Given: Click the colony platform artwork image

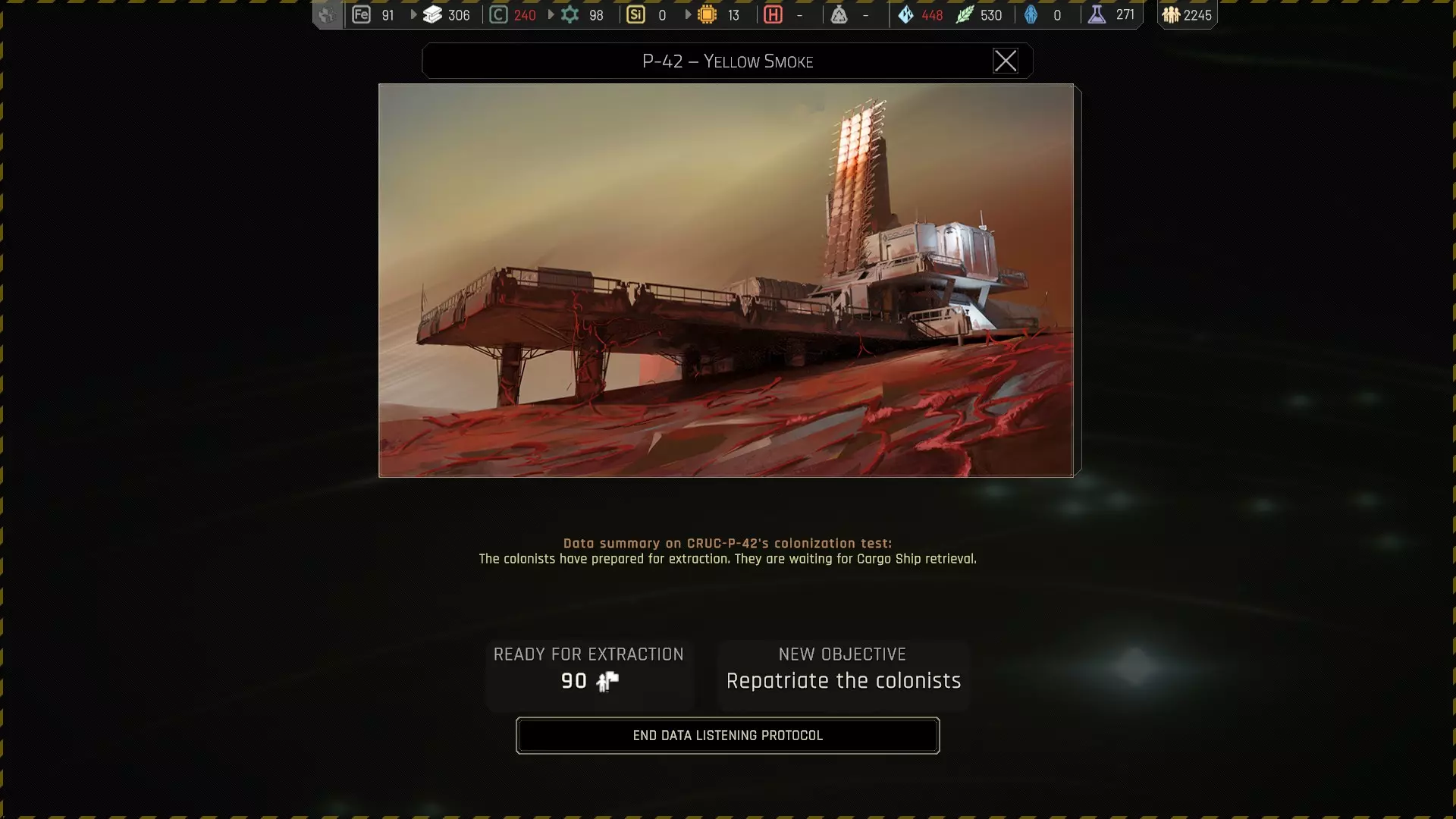Looking at the screenshot, I should 726,281.
